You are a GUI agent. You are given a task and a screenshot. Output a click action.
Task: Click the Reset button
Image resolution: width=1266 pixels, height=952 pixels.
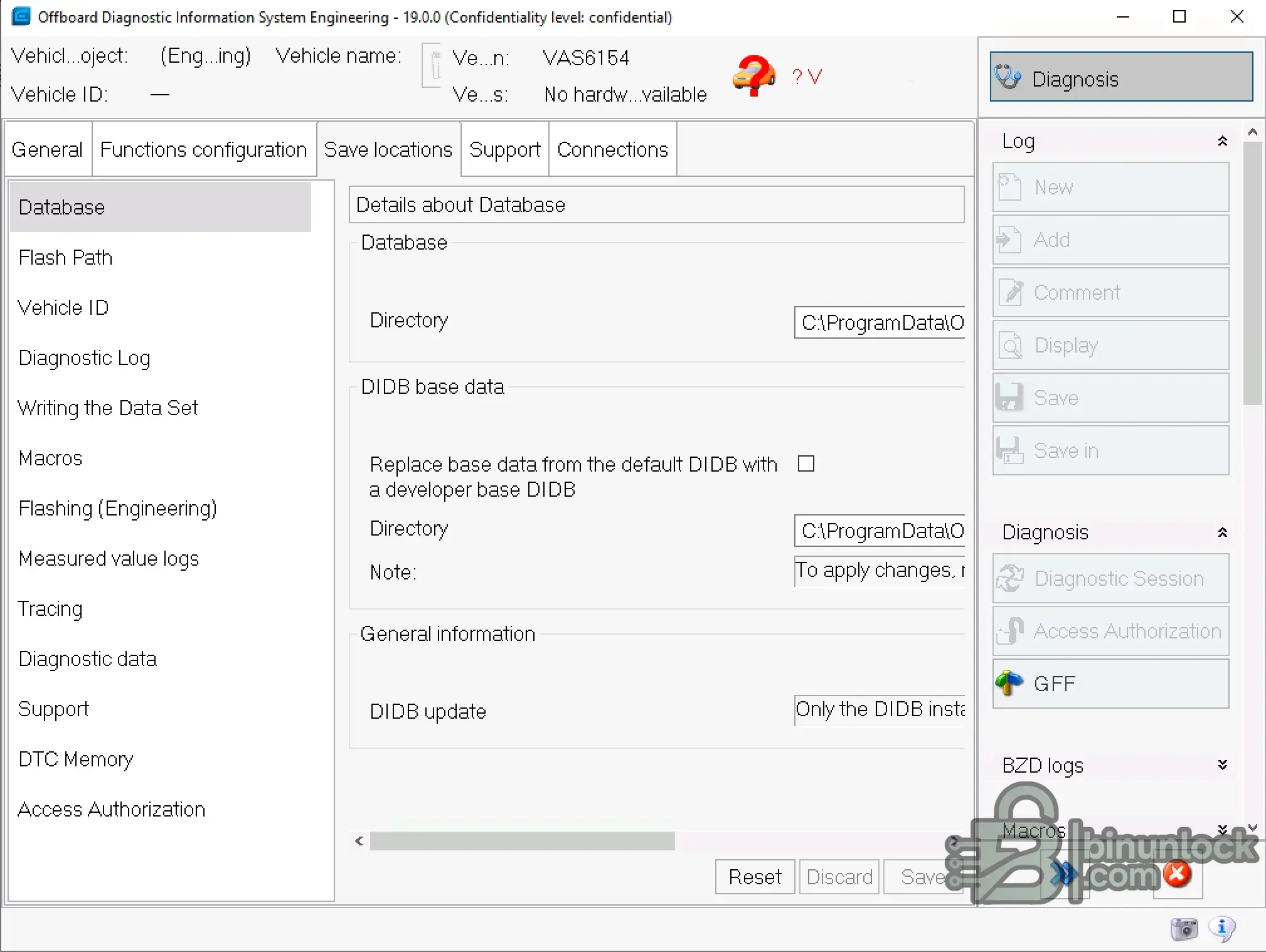pyautogui.click(x=755, y=876)
